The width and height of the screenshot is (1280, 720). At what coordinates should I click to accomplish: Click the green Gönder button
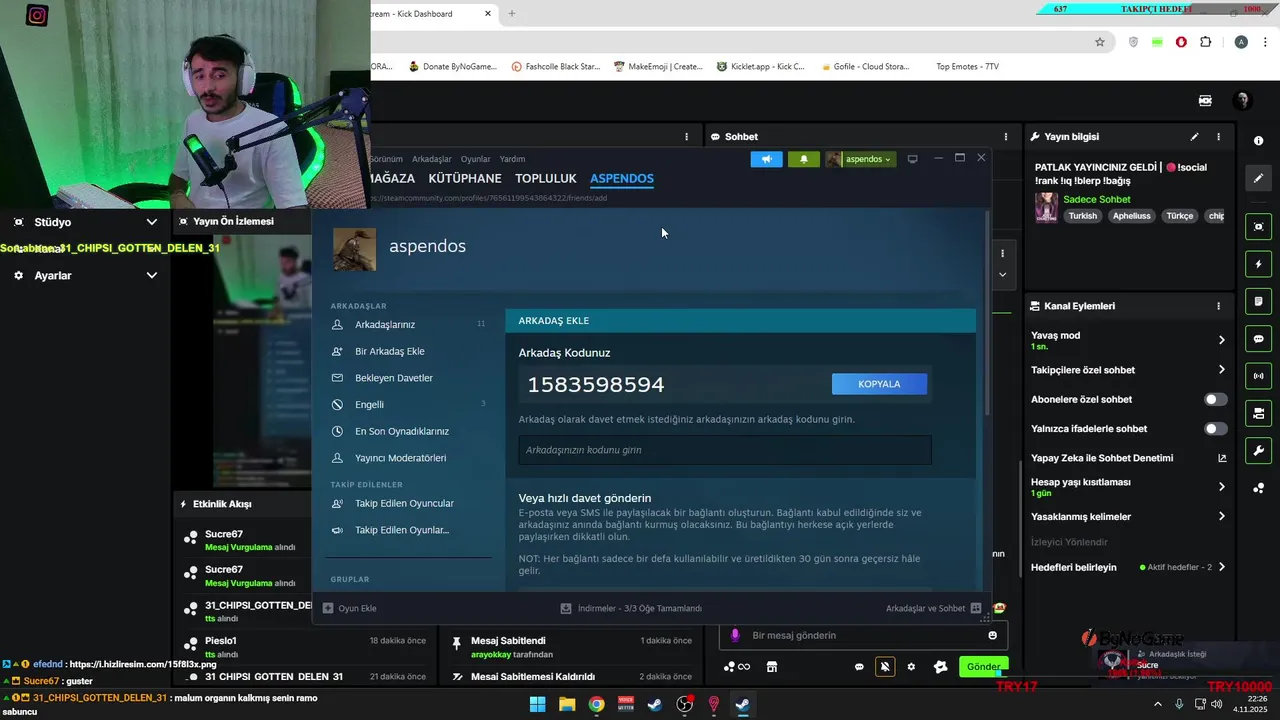click(983, 667)
